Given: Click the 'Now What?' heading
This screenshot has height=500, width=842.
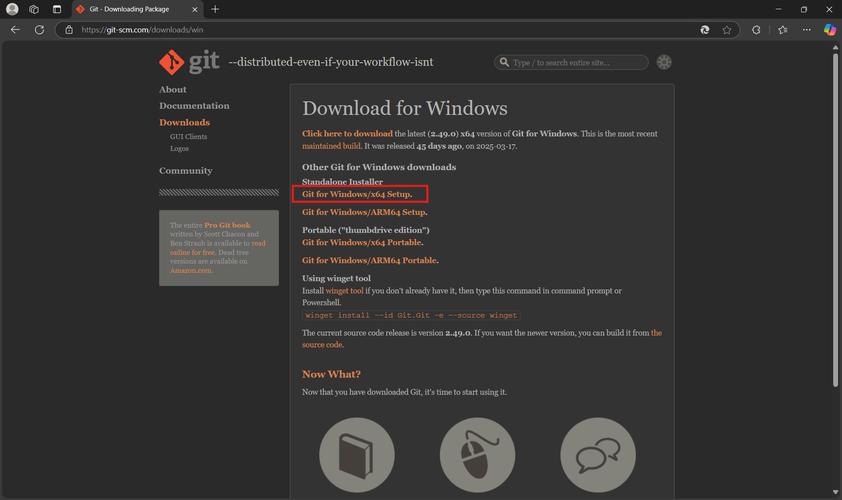Looking at the screenshot, I should coord(331,374).
